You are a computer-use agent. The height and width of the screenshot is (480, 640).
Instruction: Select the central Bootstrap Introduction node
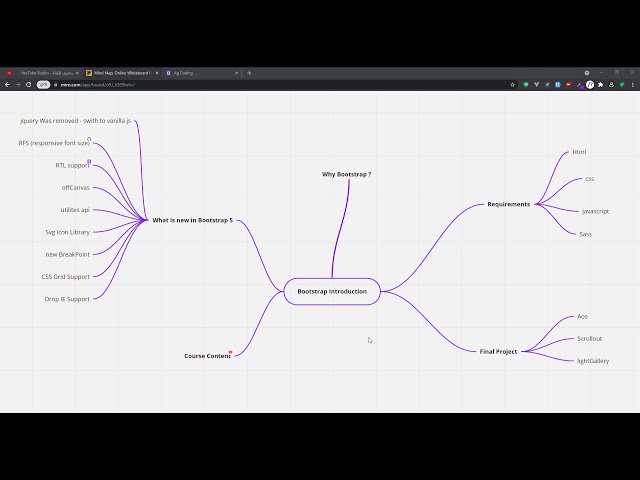click(332, 291)
